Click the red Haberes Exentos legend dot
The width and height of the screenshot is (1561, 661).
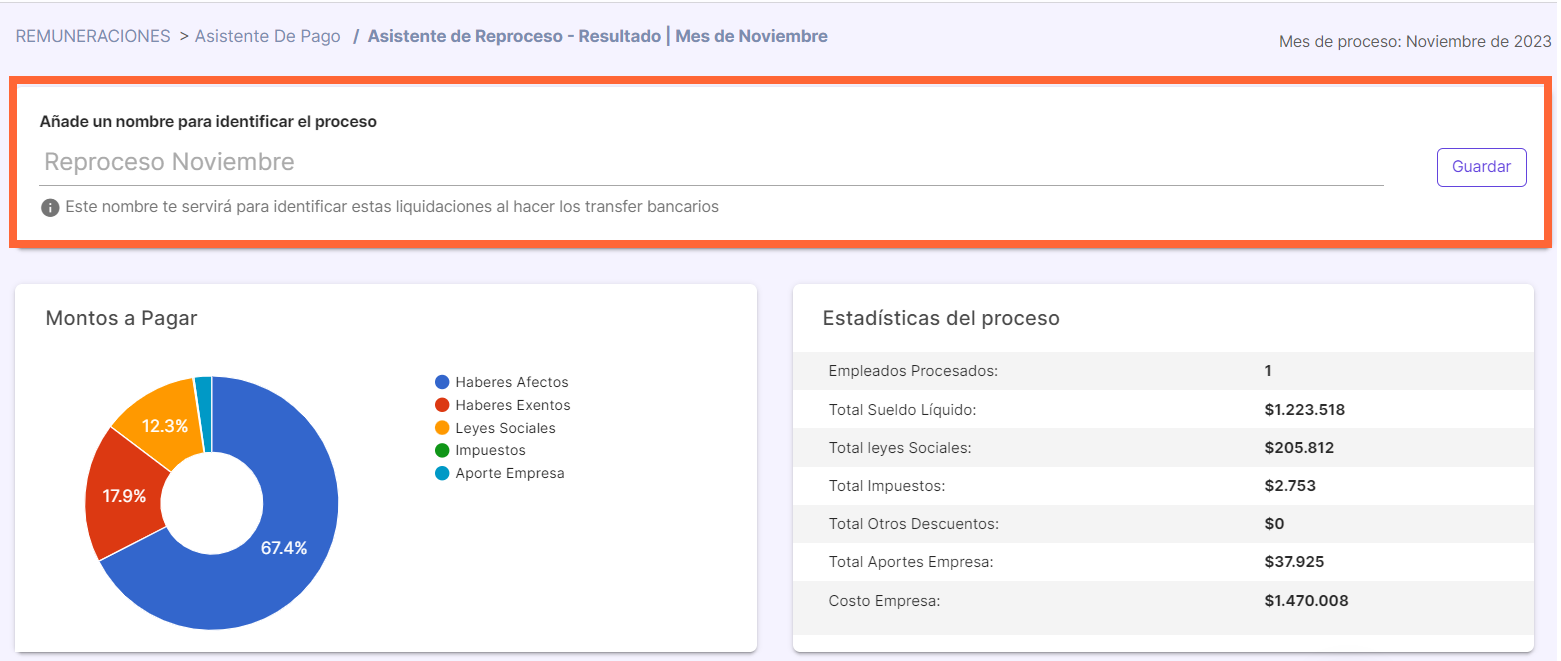click(441, 405)
